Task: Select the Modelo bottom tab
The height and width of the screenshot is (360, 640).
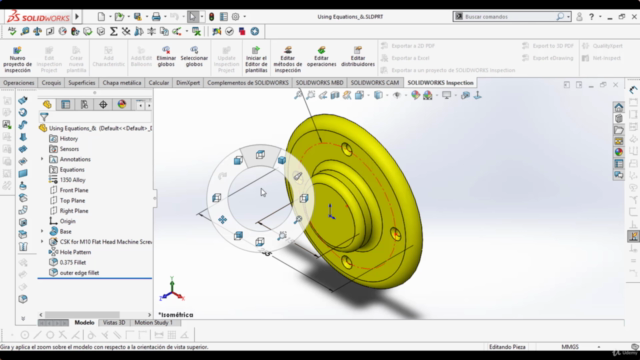Action: (x=84, y=322)
